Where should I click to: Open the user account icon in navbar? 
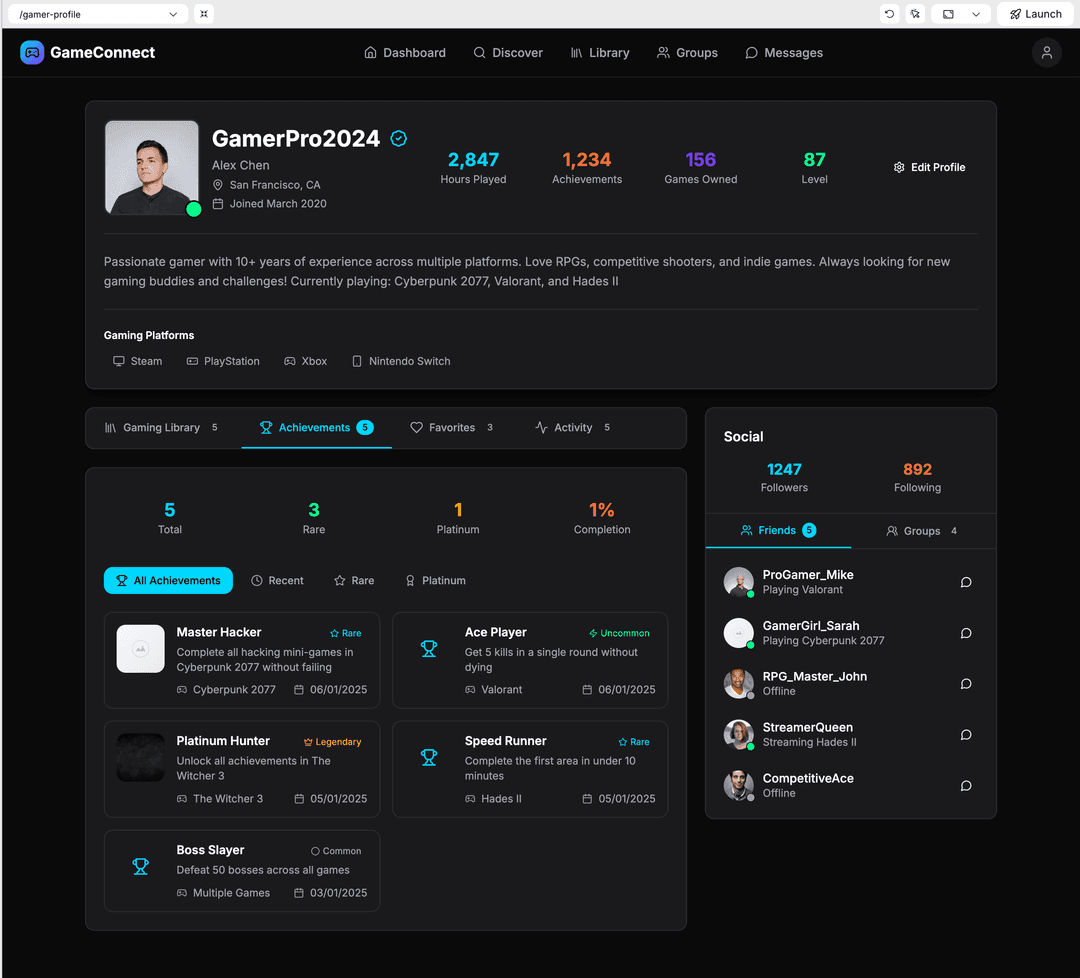1046,53
